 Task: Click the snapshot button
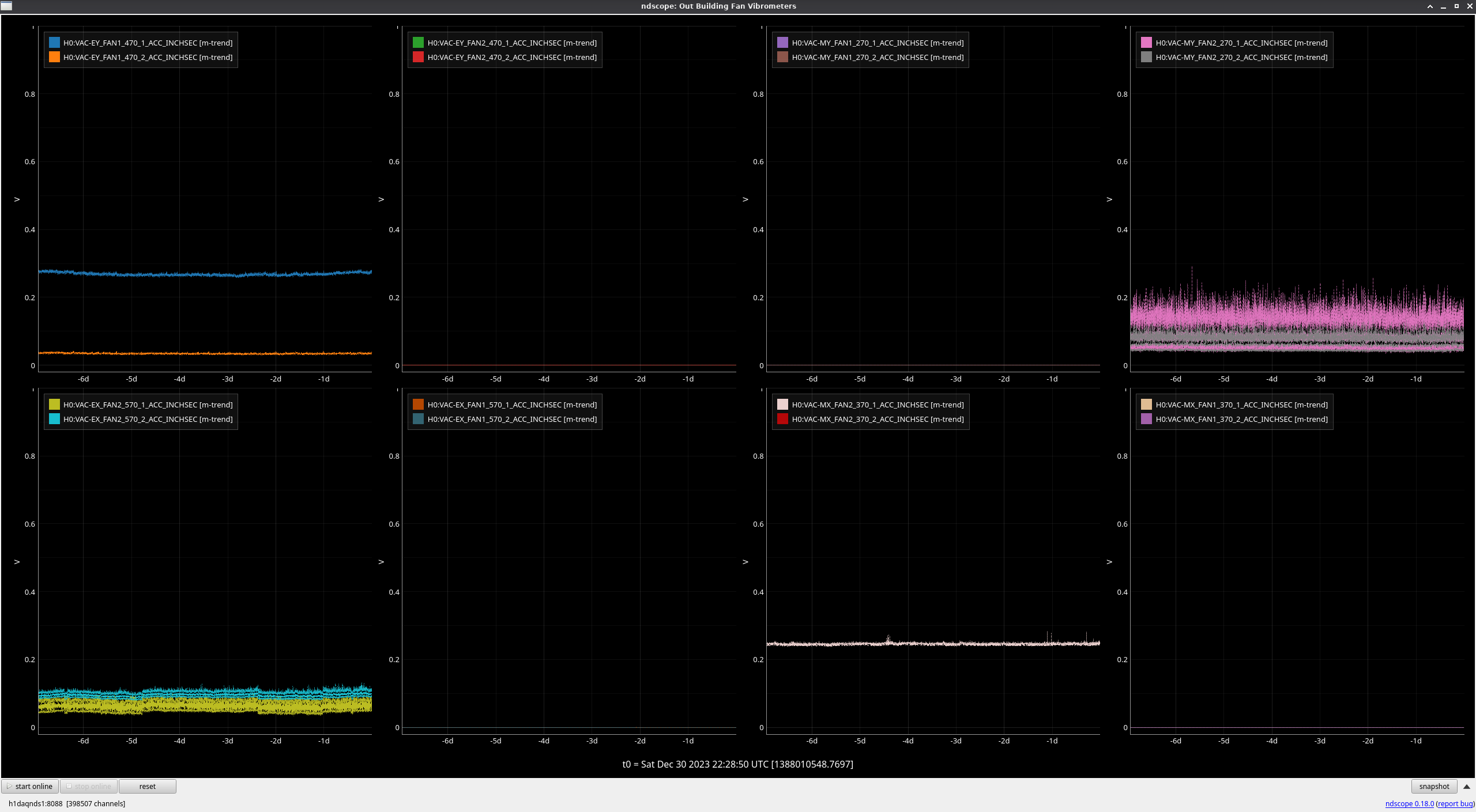tap(1434, 786)
